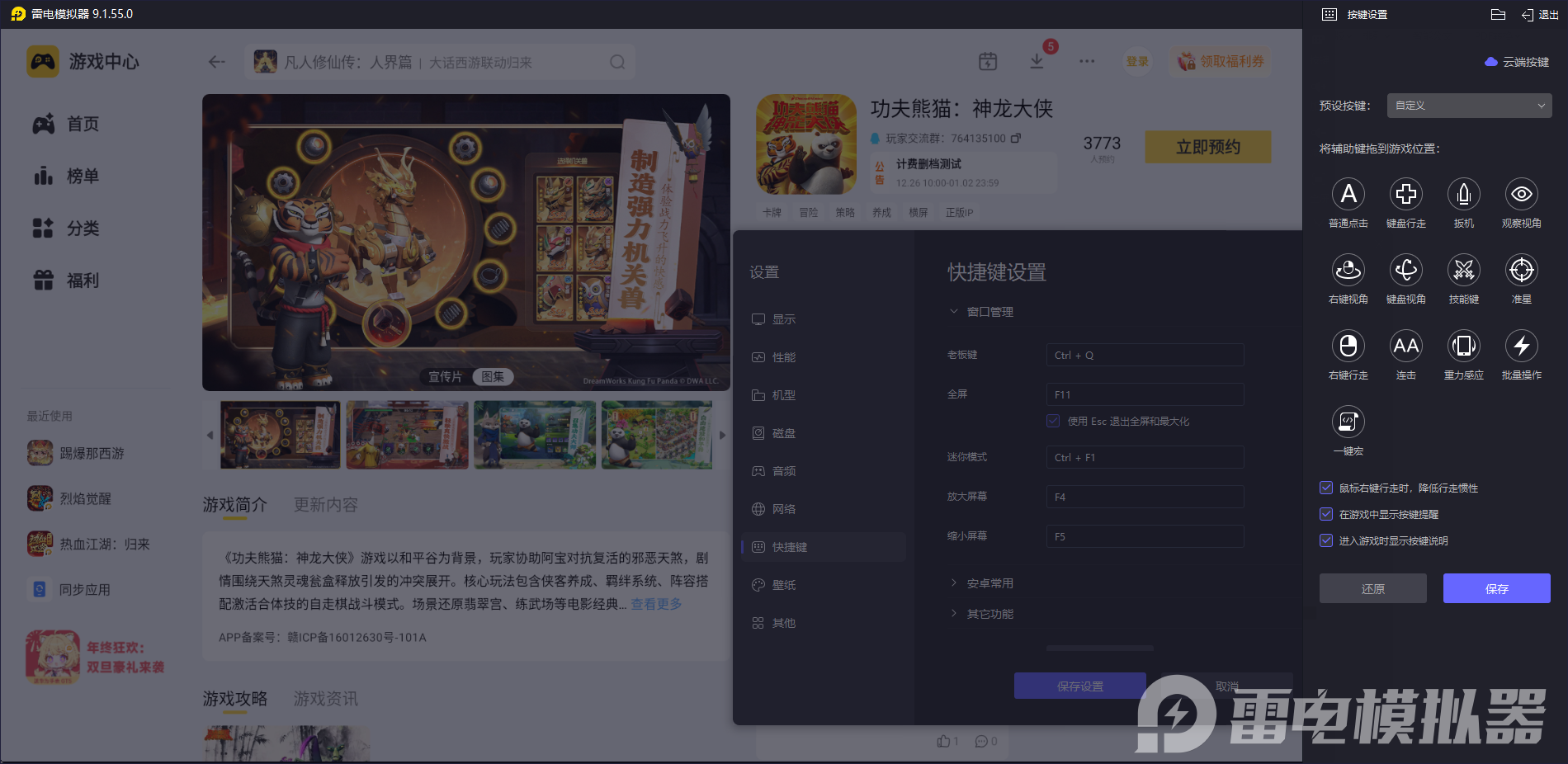This screenshot has width=1568, height=764.
Task: Click the 登录 login button
Action: [x=1138, y=62]
